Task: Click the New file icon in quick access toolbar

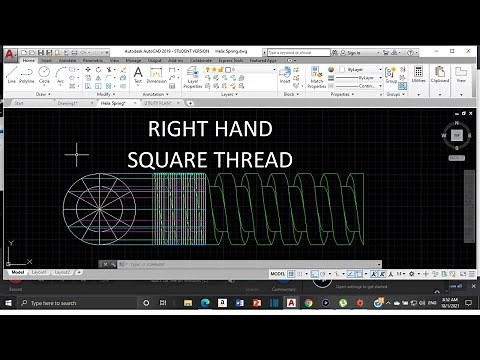Action: (24, 52)
